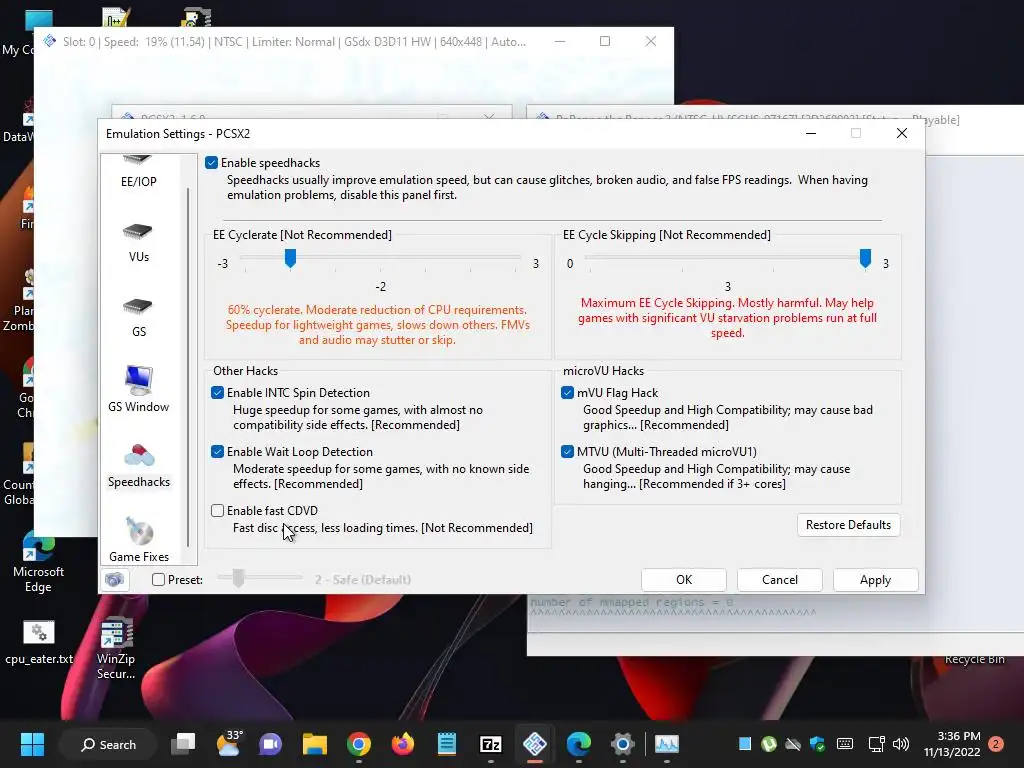Image resolution: width=1024 pixels, height=768 pixels.
Task: Open the Windows Start menu
Action: 32,744
